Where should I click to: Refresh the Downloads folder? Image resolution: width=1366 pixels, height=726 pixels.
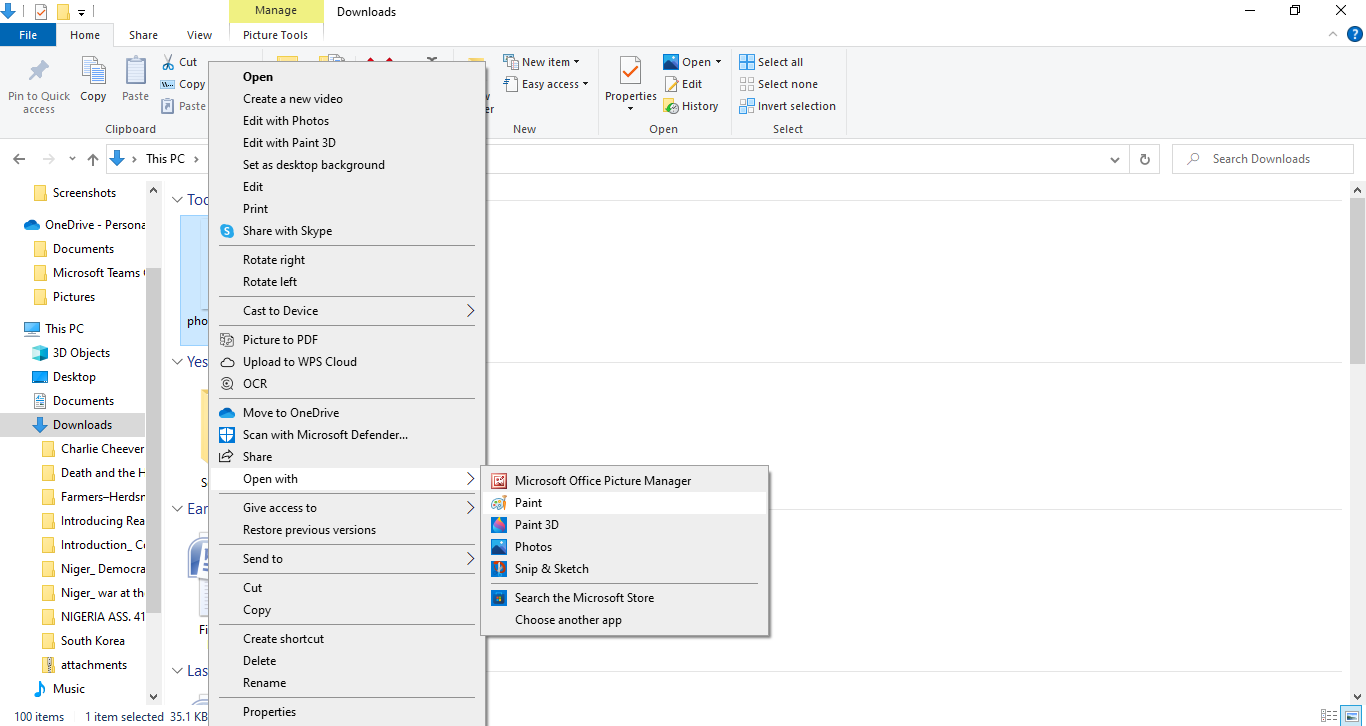click(1144, 158)
